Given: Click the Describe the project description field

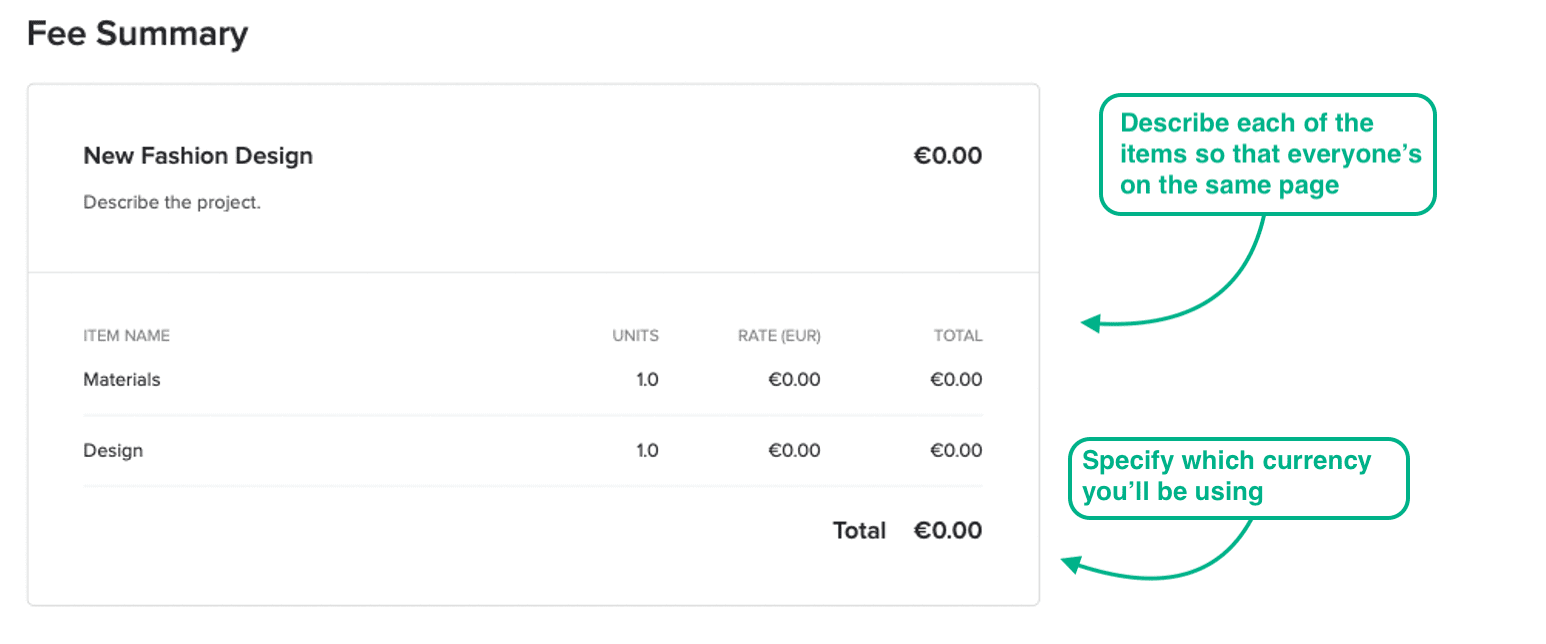Looking at the screenshot, I should tap(172, 203).
